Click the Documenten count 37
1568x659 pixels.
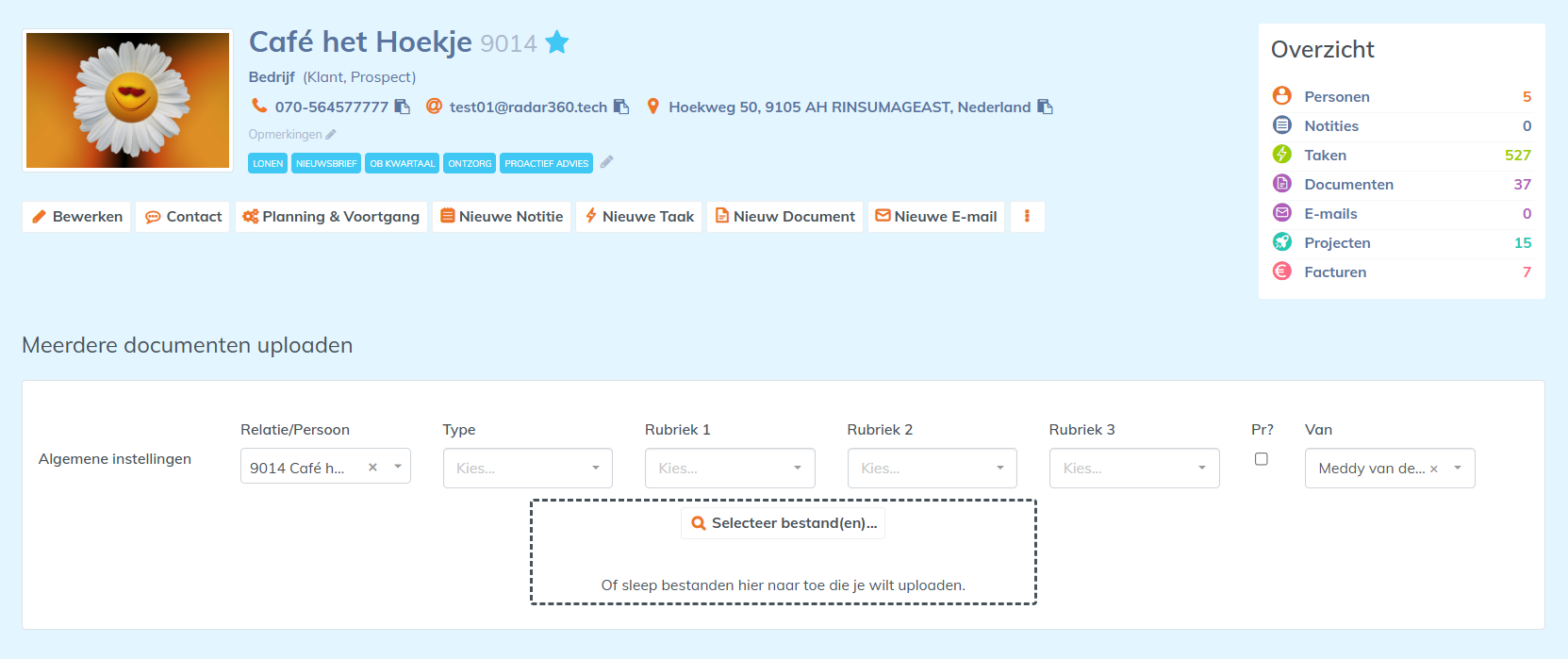coord(1523,184)
